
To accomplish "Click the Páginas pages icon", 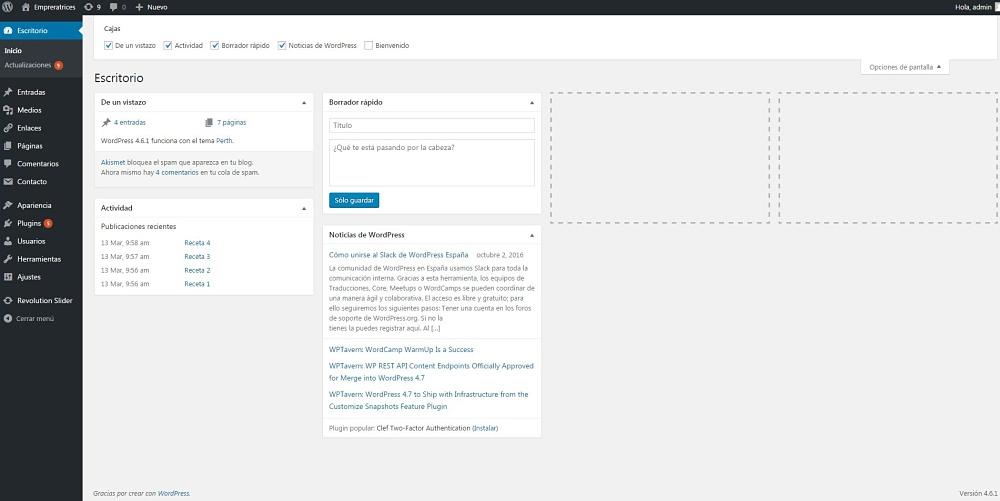I will (8, 146).
